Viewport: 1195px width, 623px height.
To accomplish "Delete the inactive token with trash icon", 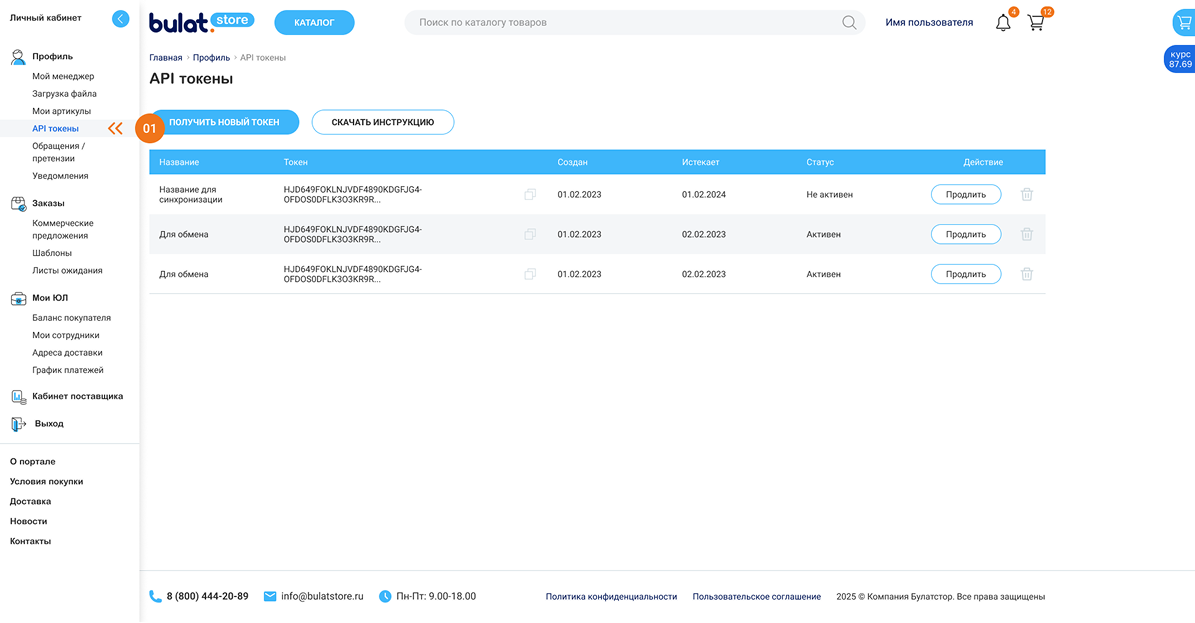I will pyautogui.click(x=1026, y=195).
